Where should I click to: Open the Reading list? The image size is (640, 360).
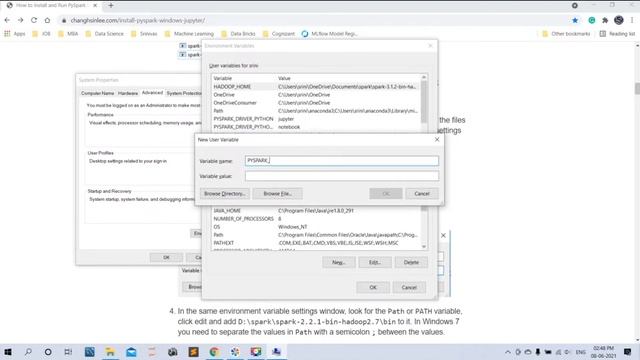tap(617, 34)
